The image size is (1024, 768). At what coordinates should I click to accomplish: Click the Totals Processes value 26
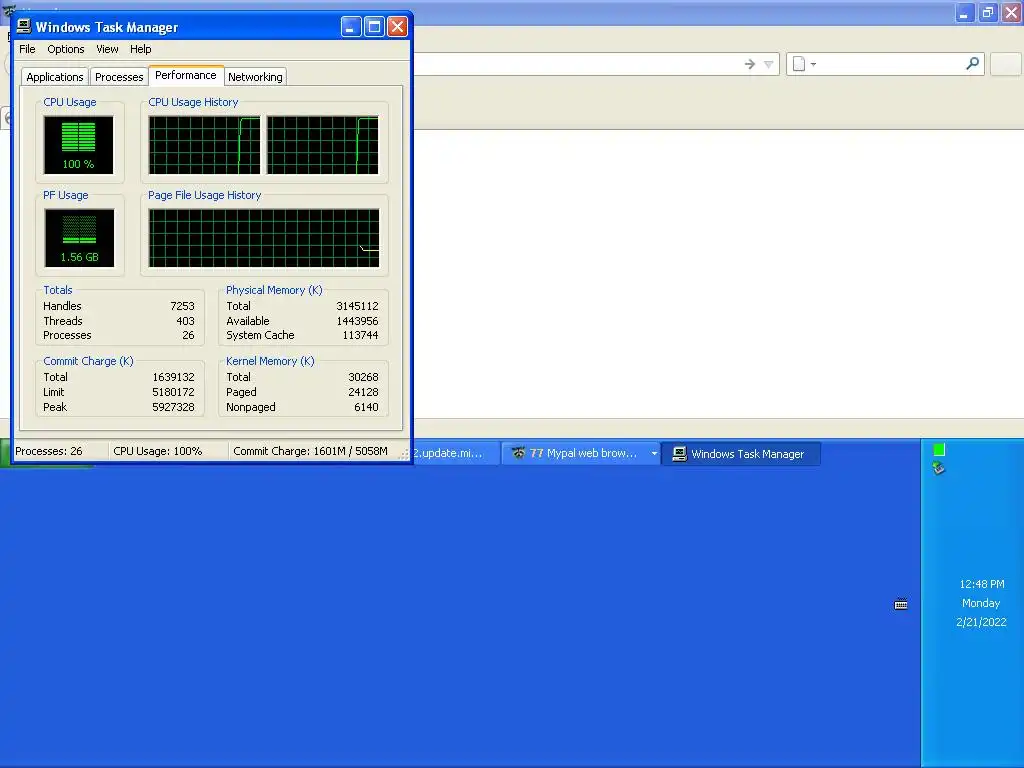pos(188,336)
